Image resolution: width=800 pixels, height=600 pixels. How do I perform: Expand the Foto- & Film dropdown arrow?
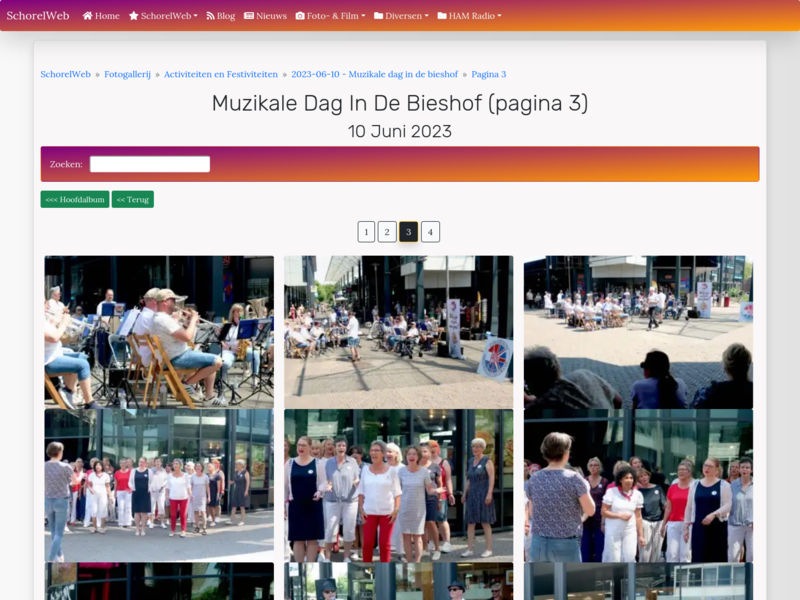363,16
